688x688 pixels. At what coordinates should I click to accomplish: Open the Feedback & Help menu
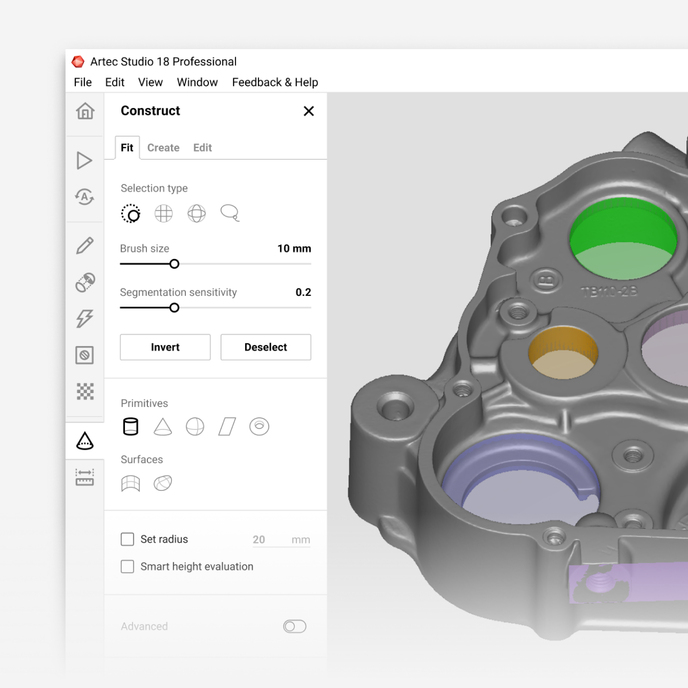coord(275,82)
